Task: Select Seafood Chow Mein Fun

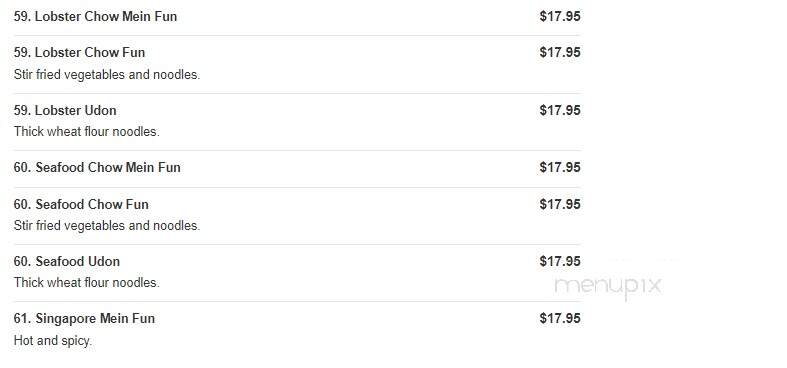Action: [97, 167]
